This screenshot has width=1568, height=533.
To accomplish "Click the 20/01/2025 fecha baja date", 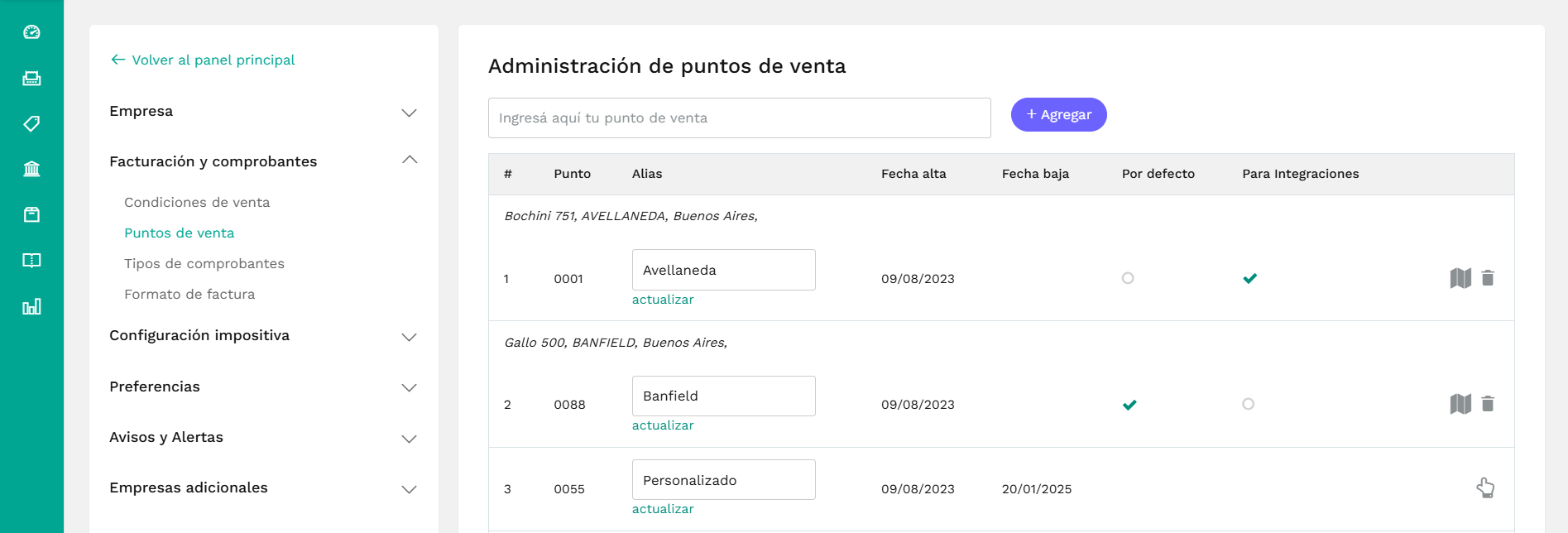I will (1037, 489).
